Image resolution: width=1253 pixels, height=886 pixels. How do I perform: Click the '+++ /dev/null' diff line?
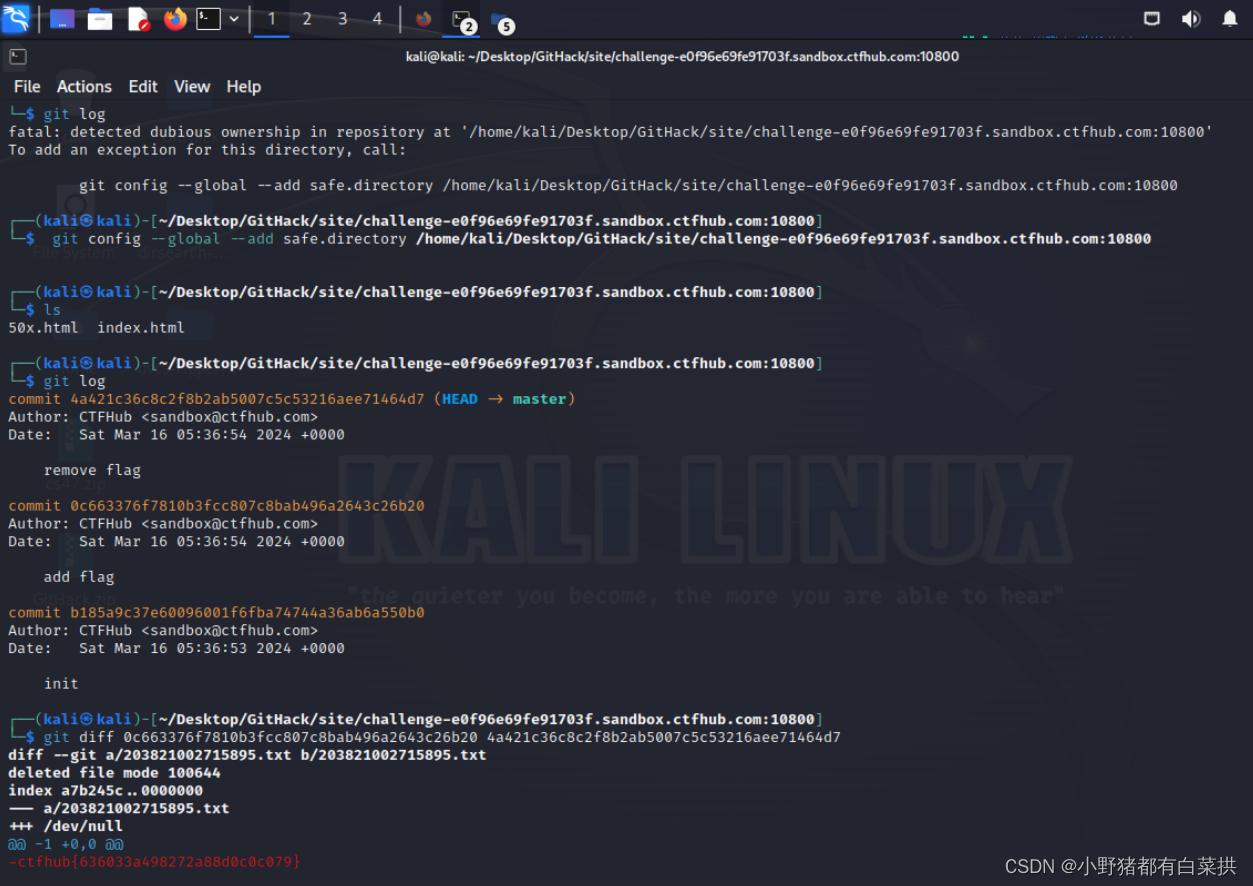tap(65, 827)
